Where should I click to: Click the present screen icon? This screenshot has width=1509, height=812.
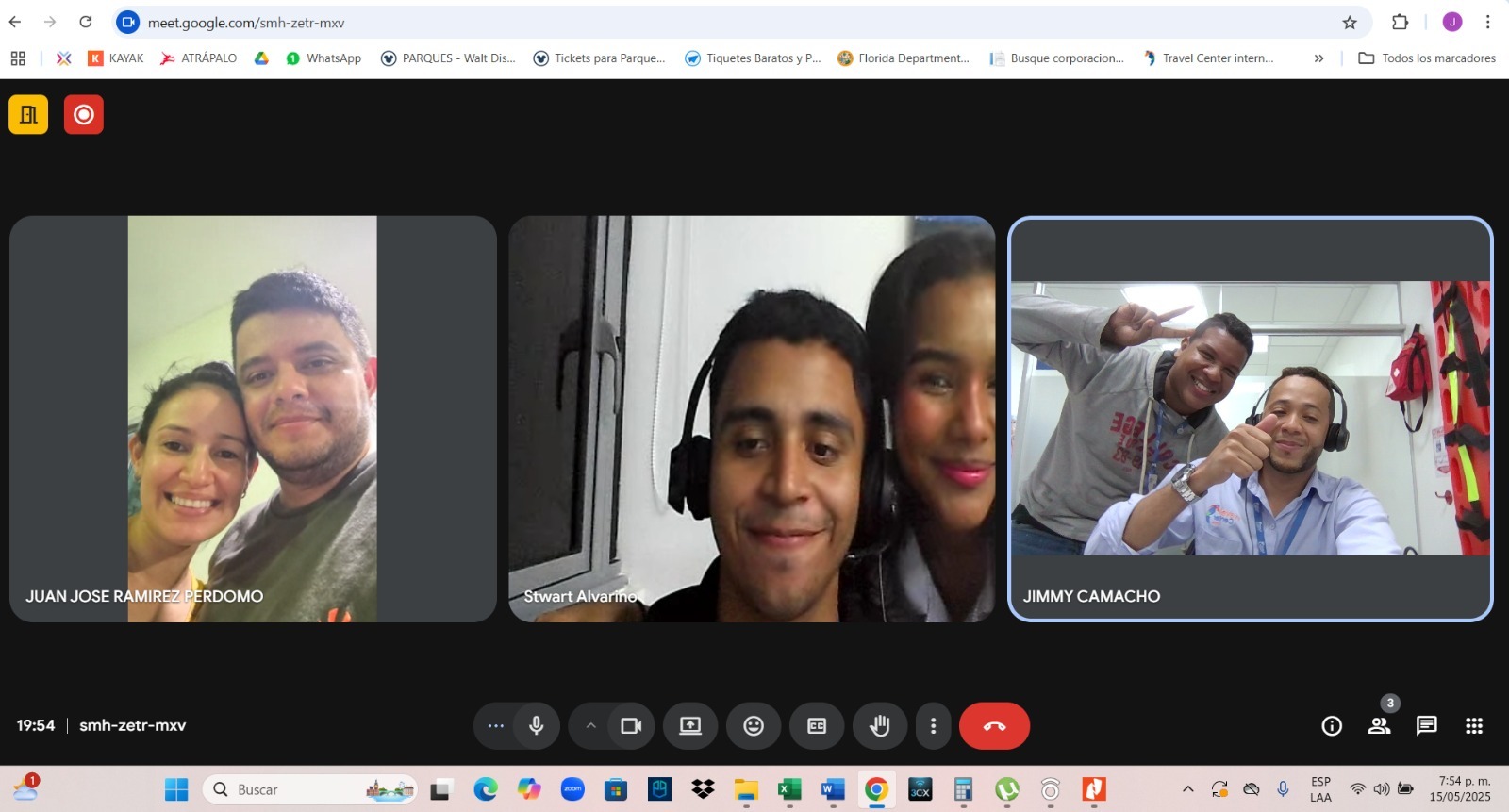690,725
